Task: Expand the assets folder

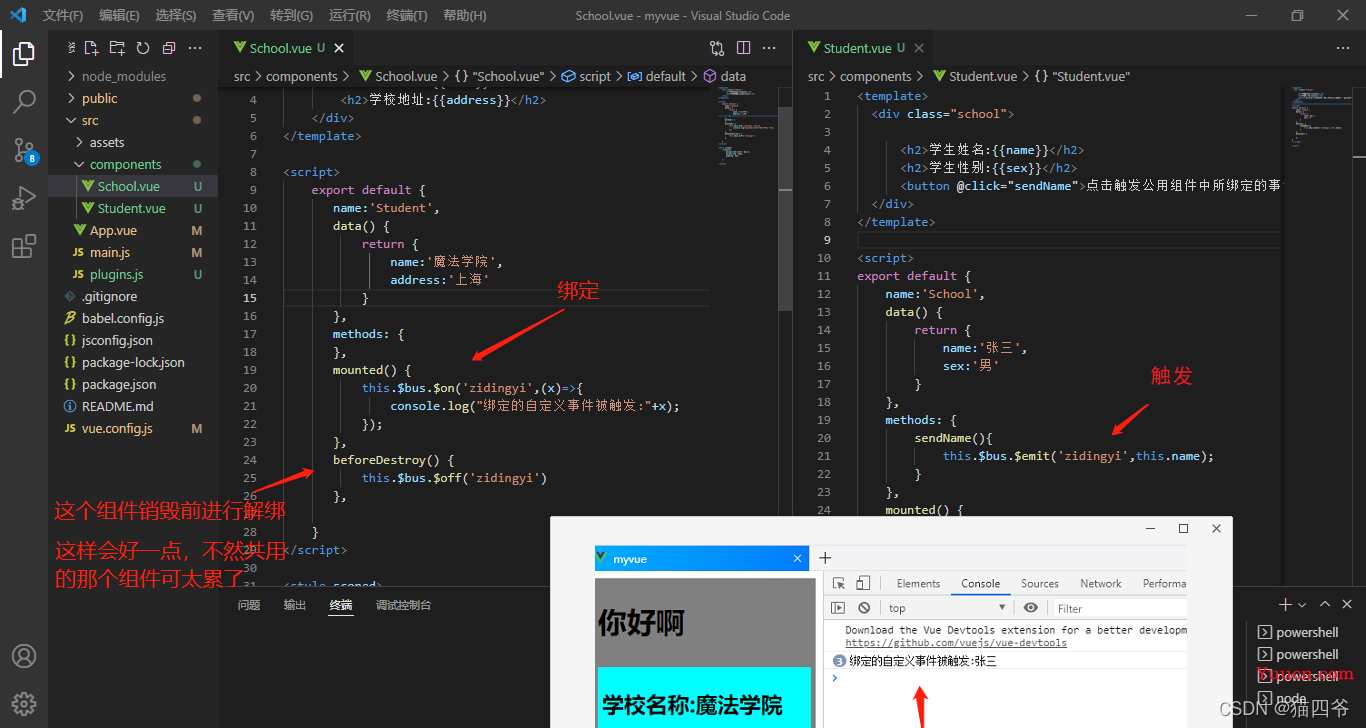Action: 107,142
